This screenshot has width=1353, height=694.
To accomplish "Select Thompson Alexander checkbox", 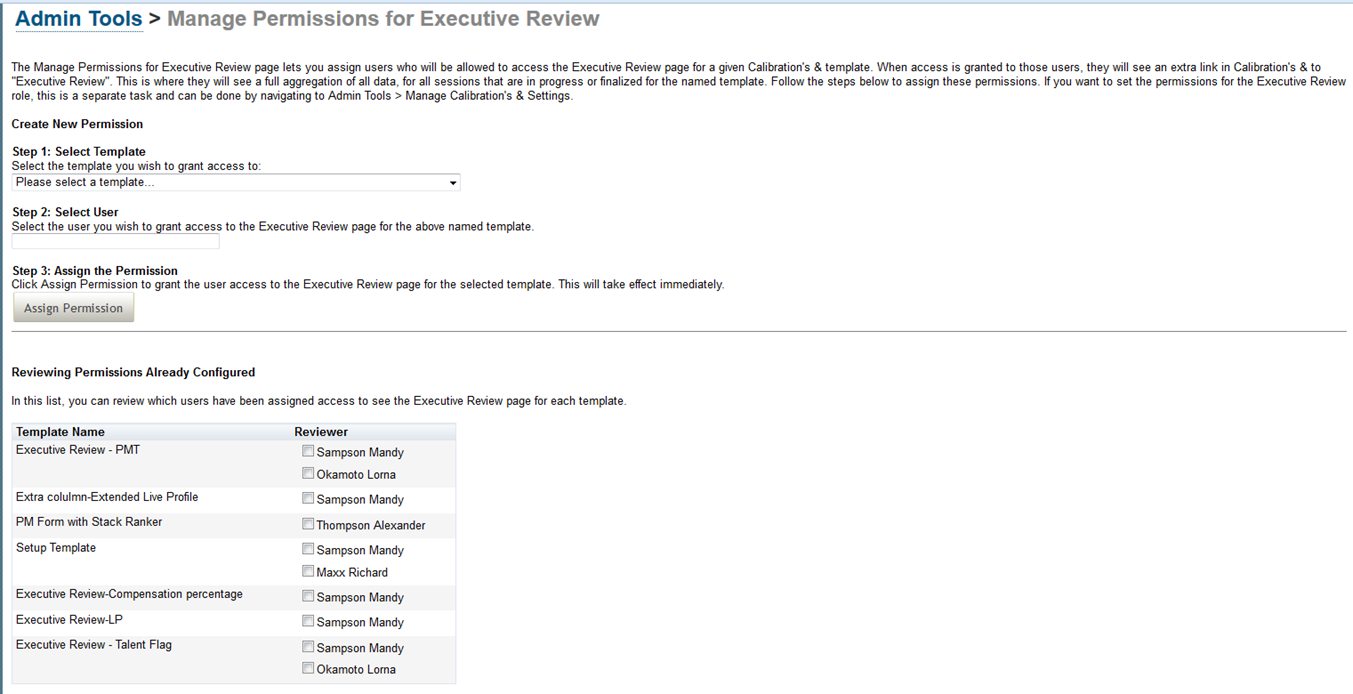I will pyautogui.click(x=308, y=524).
